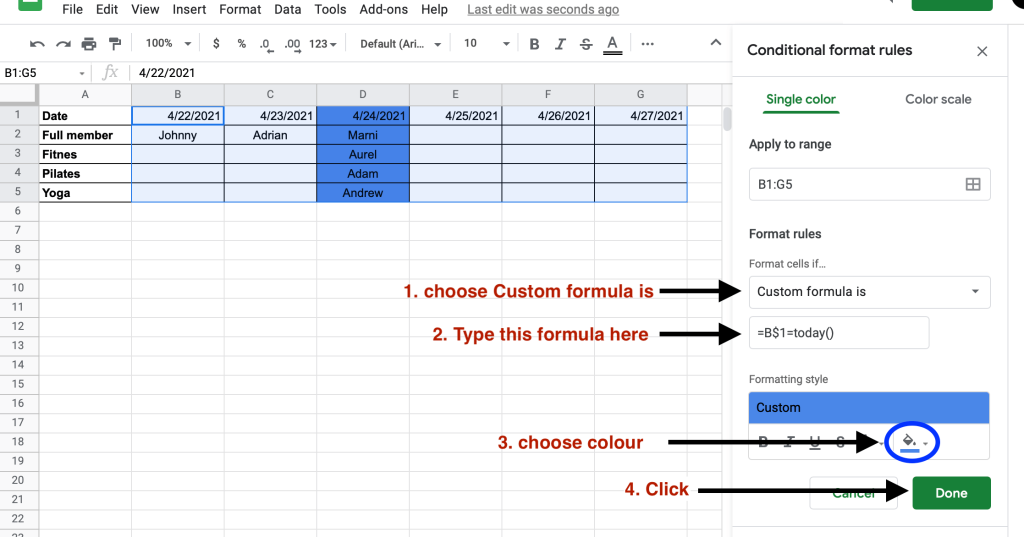The height and width of the screenshot is (537, 1024).
Task: Open the Default (Arial) font dropdown
Action: click(x=400, y=44)
